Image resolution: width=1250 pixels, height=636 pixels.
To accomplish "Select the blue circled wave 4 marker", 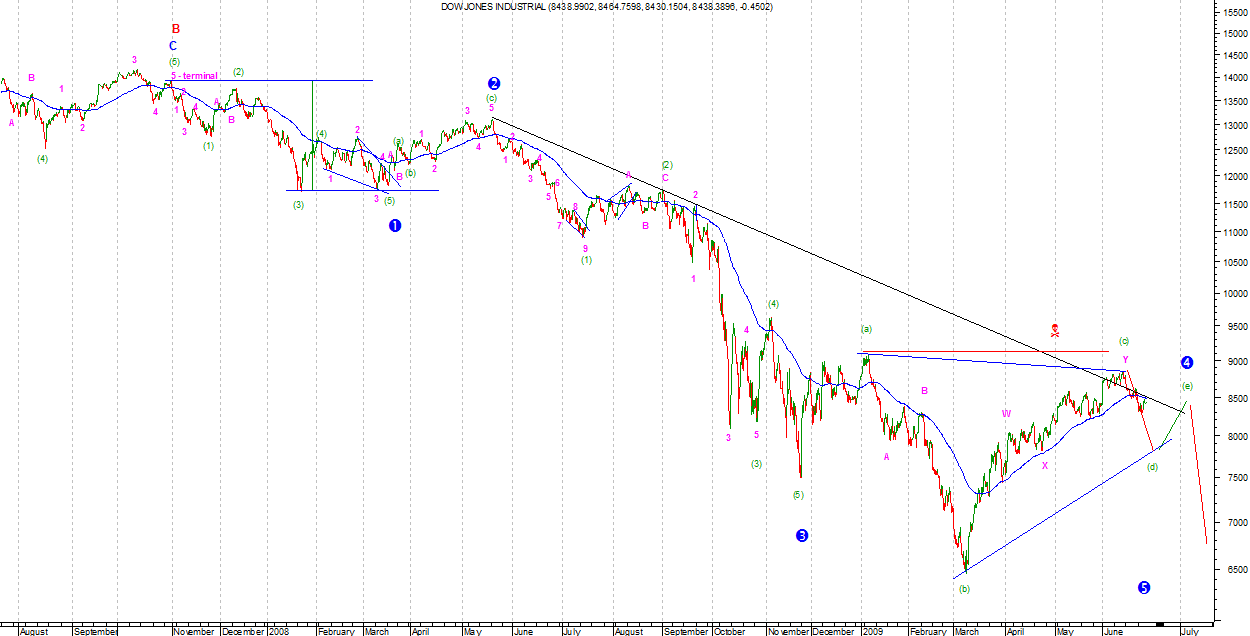I will (x=1186, y=362).
